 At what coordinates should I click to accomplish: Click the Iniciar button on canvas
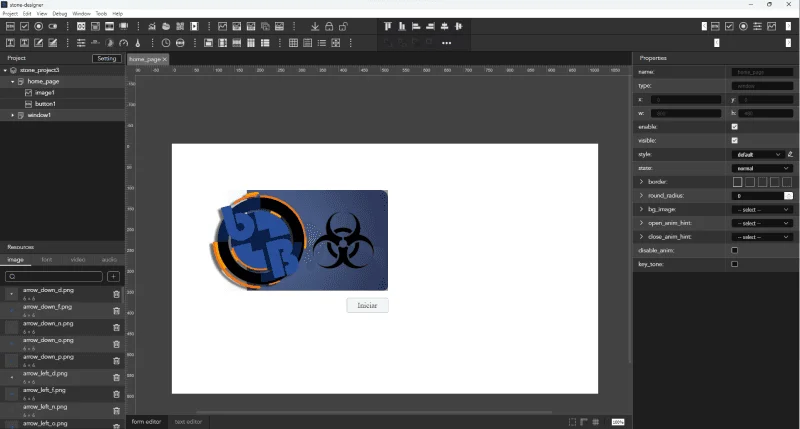(367, 305)
